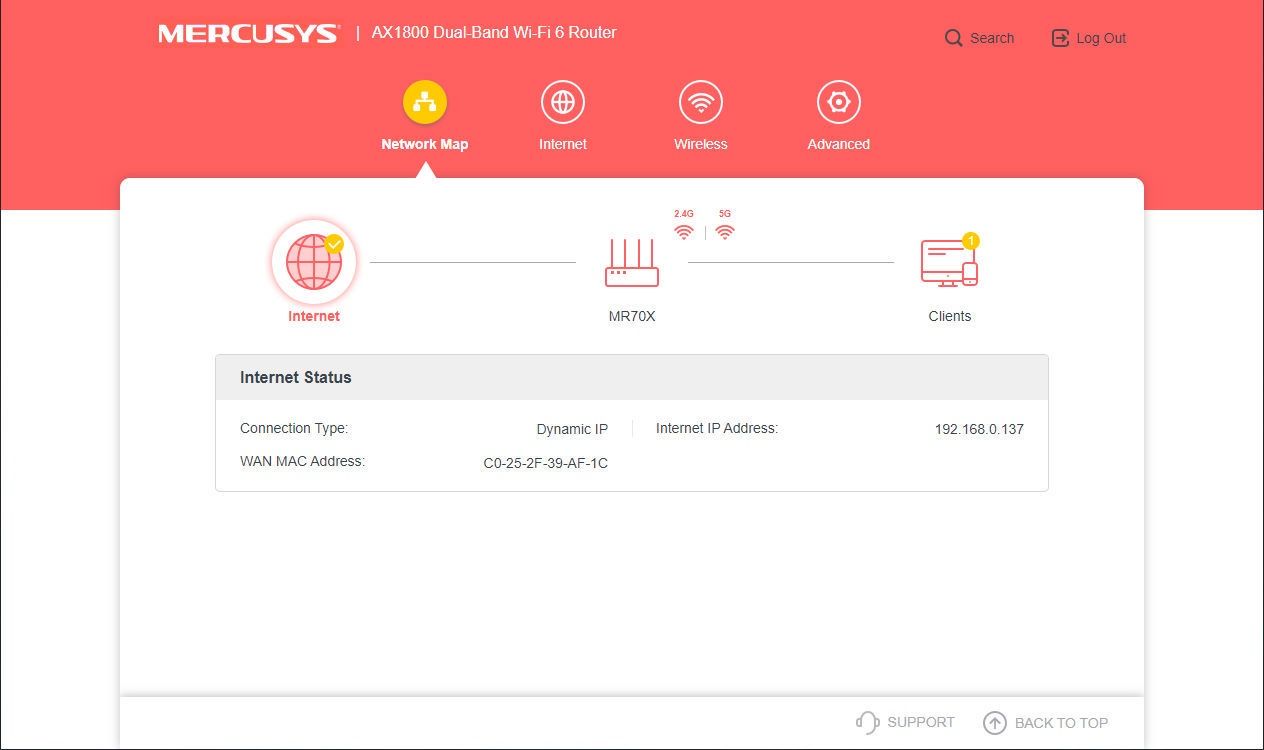
Task: Click the SUPPORT link text
Action: coord(921,722)
